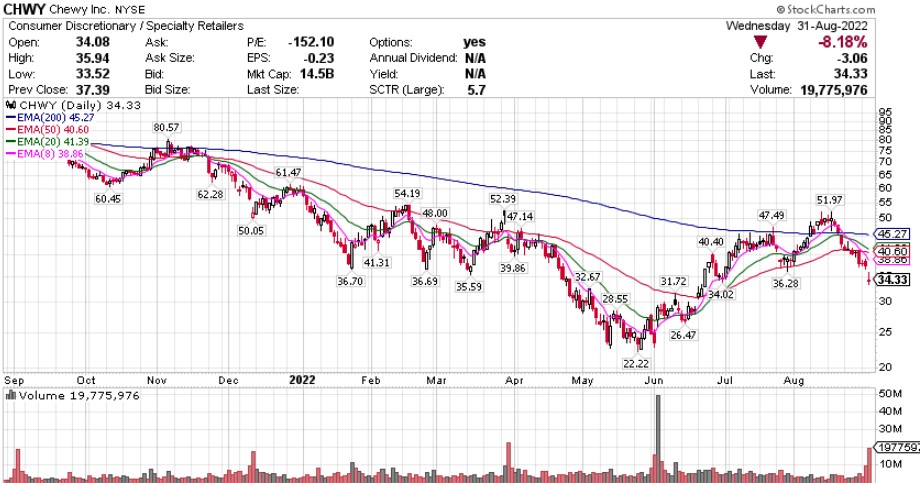923x483 pixels.
Task: Click the 31.72 price label
Action: (673, 282)
